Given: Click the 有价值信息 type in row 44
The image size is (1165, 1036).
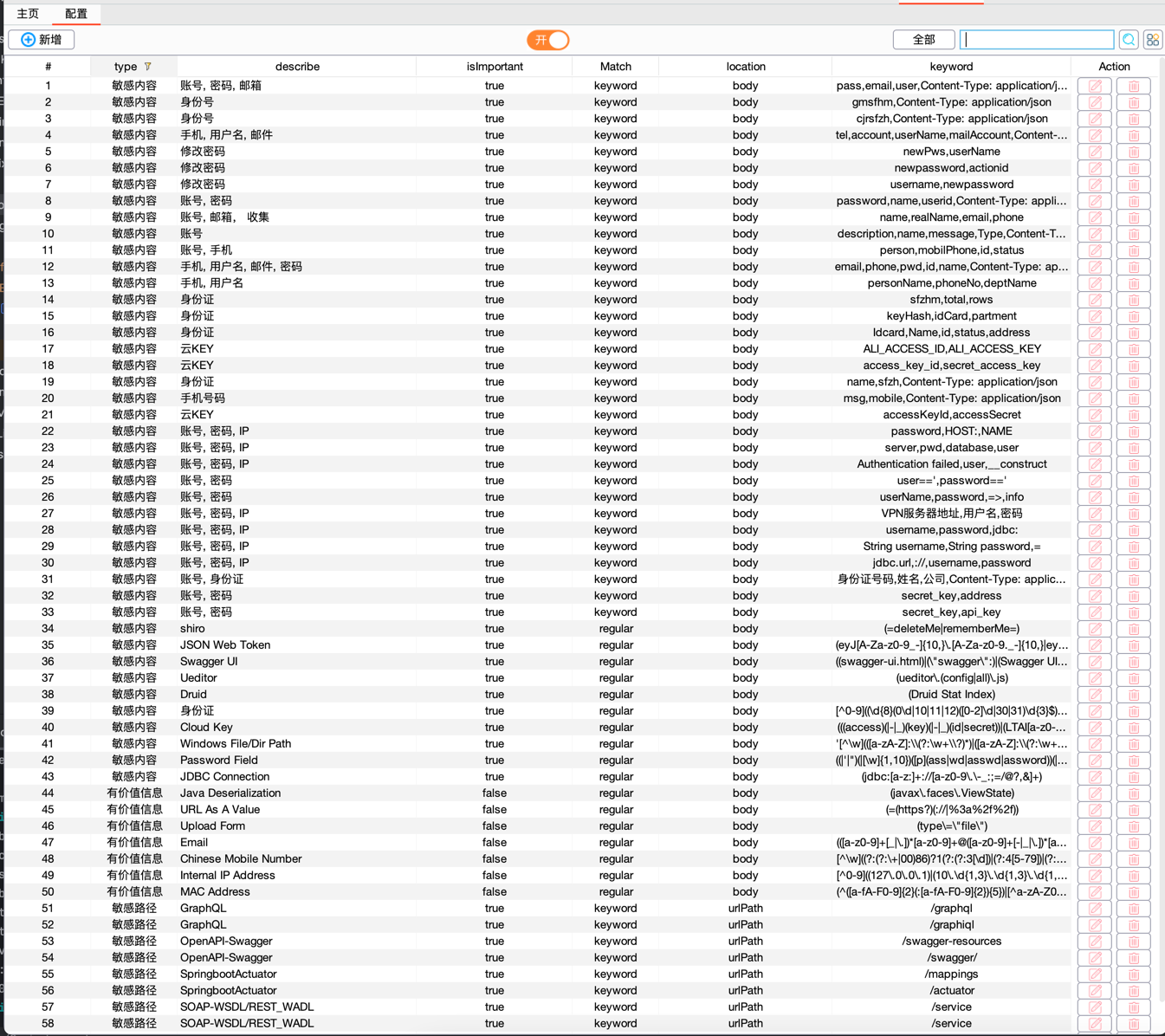Looking at the screenshot, I should tap(134, 793).
